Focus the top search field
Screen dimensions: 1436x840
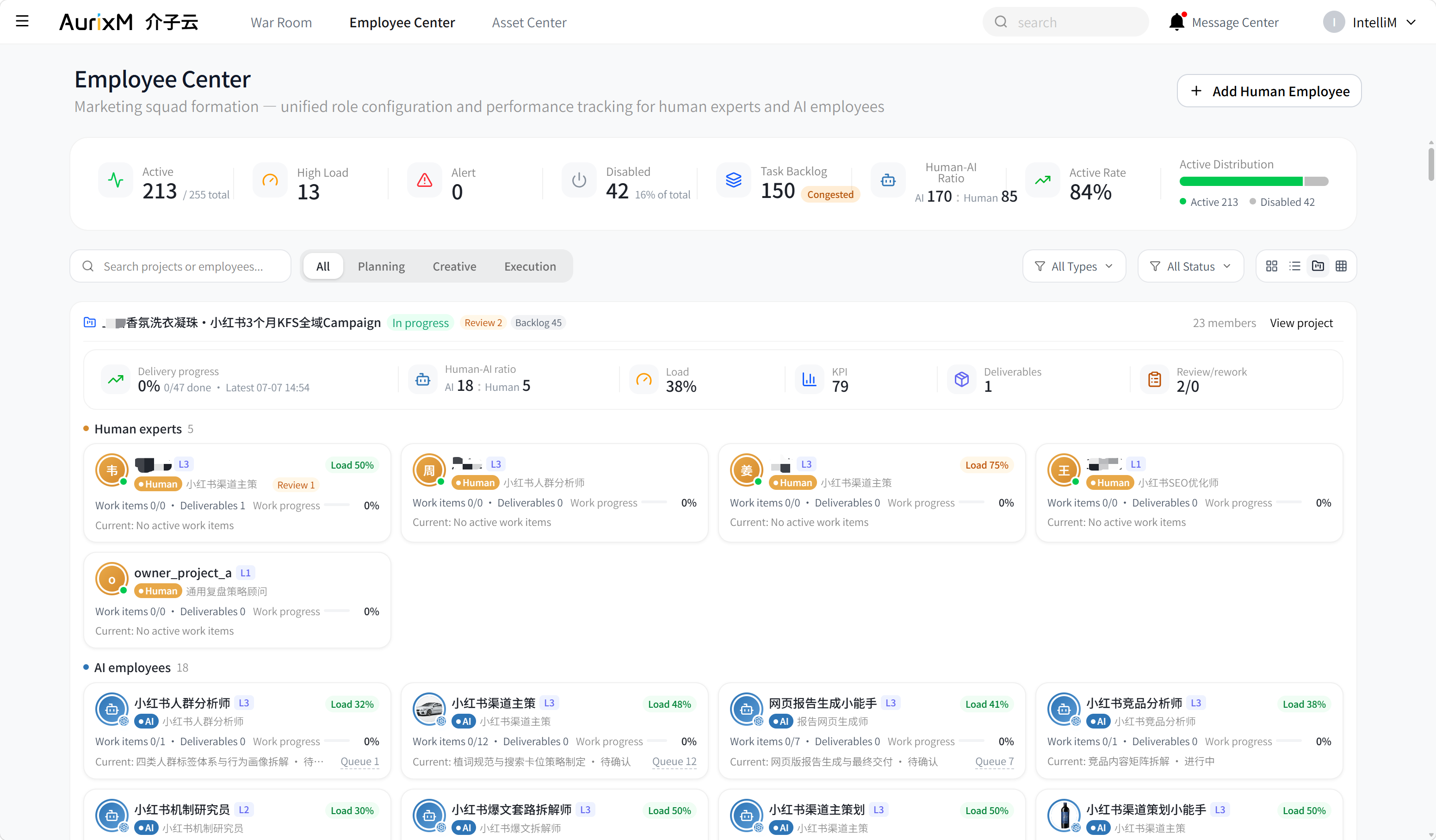click(1065, 22)
